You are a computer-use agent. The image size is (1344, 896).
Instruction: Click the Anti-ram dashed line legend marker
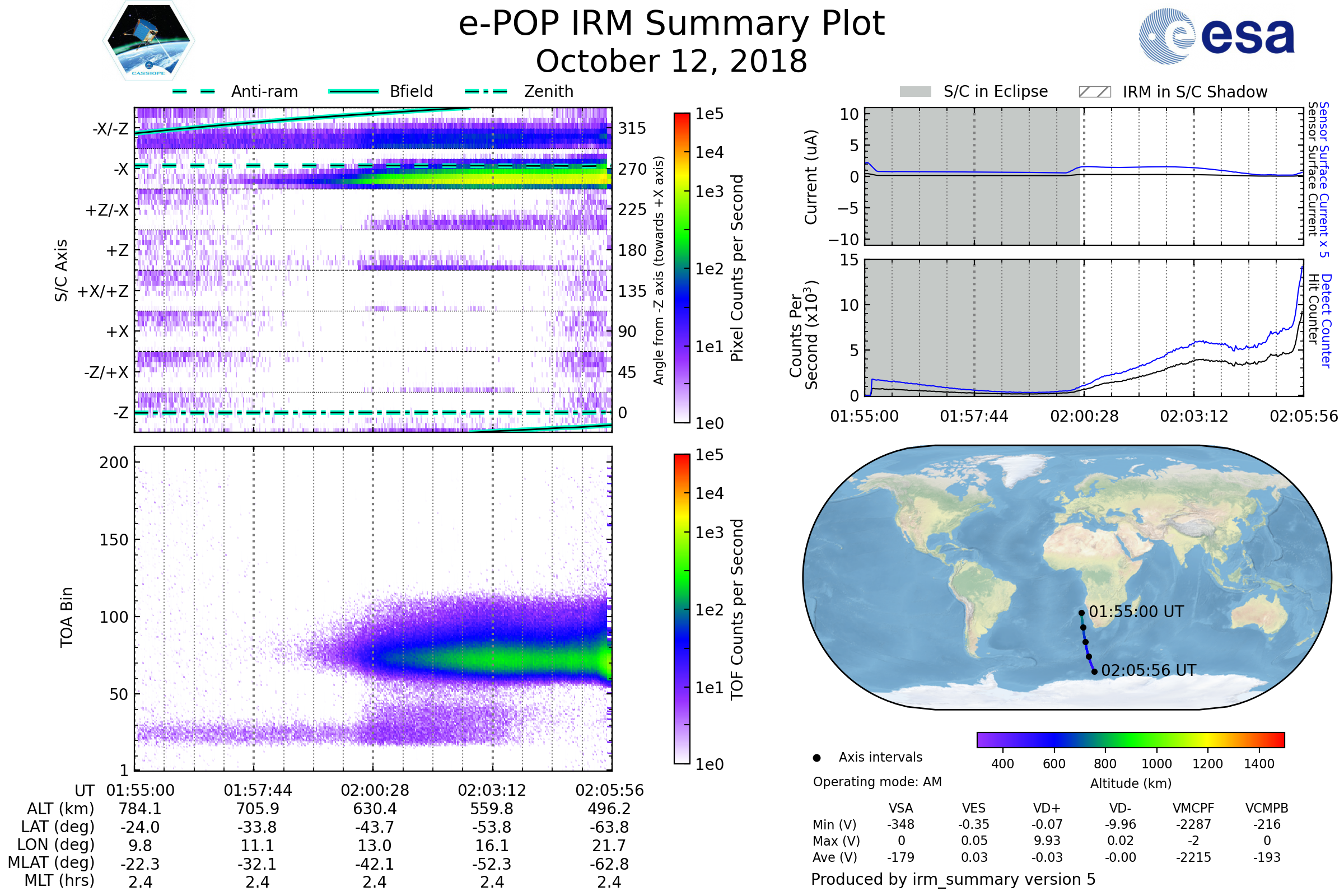tap(194, 91)
